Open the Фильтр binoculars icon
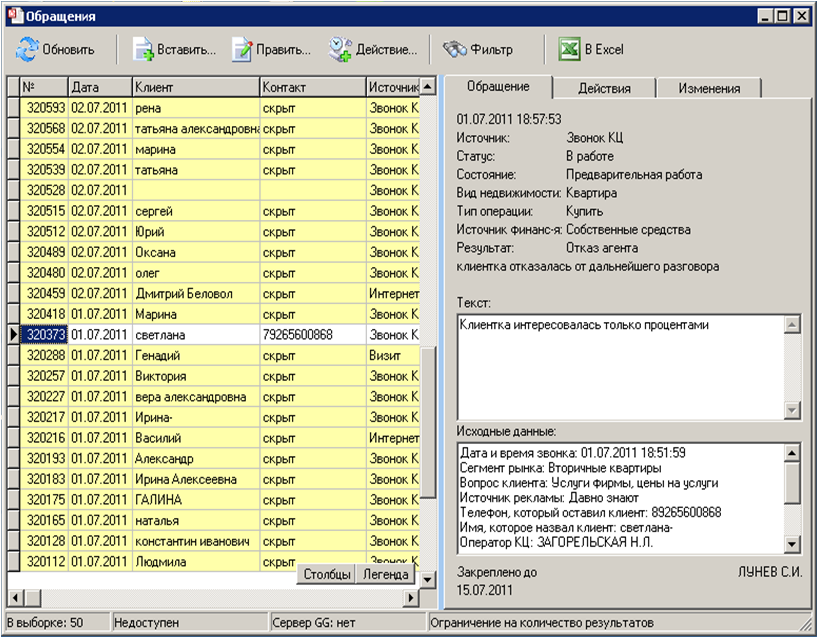 454,50
